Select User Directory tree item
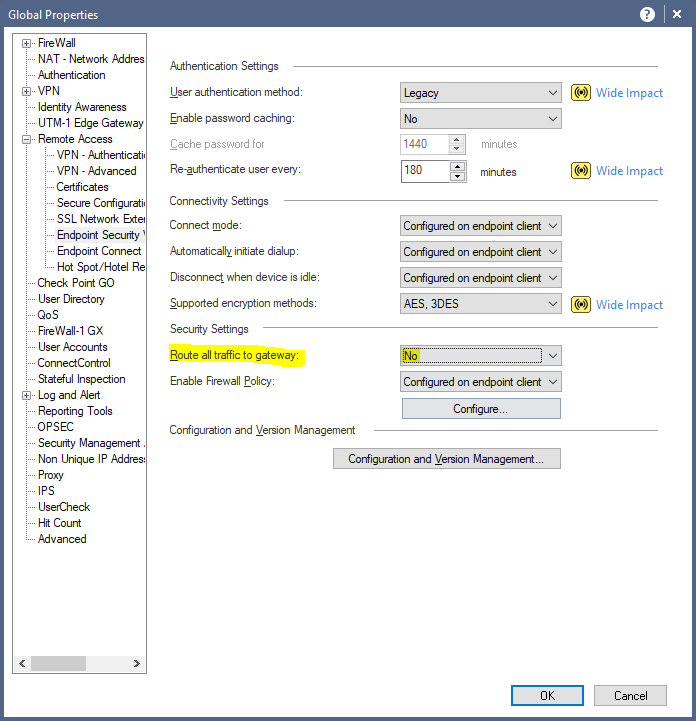 click(x=71, y=299)
